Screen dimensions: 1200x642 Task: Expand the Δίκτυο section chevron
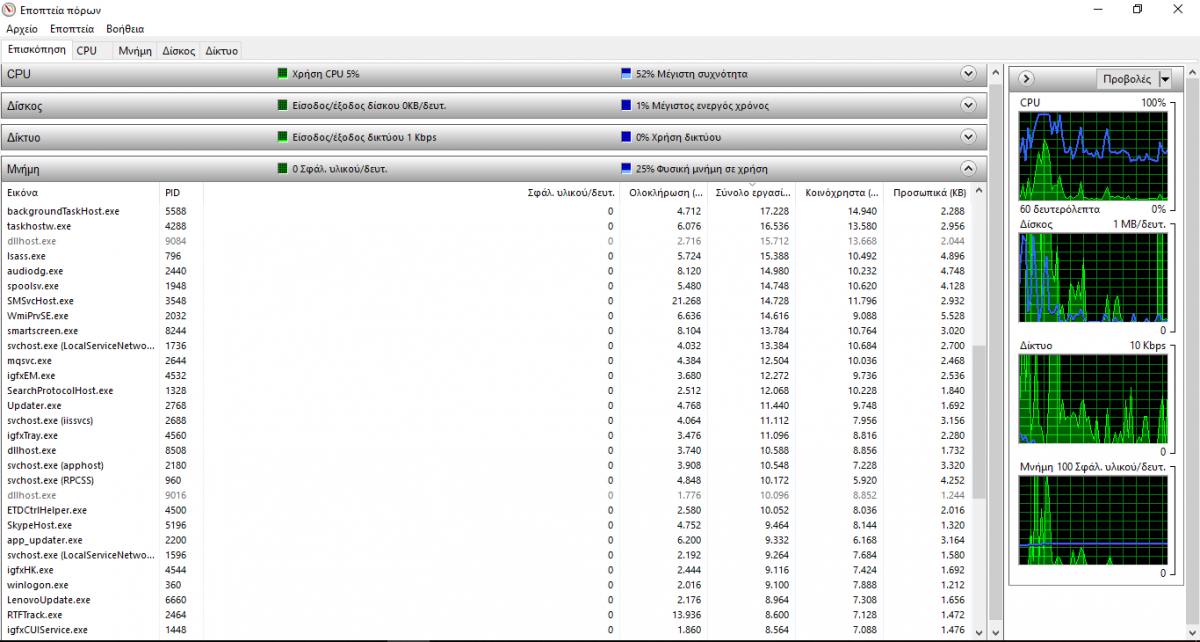click(x=967, y=137)
